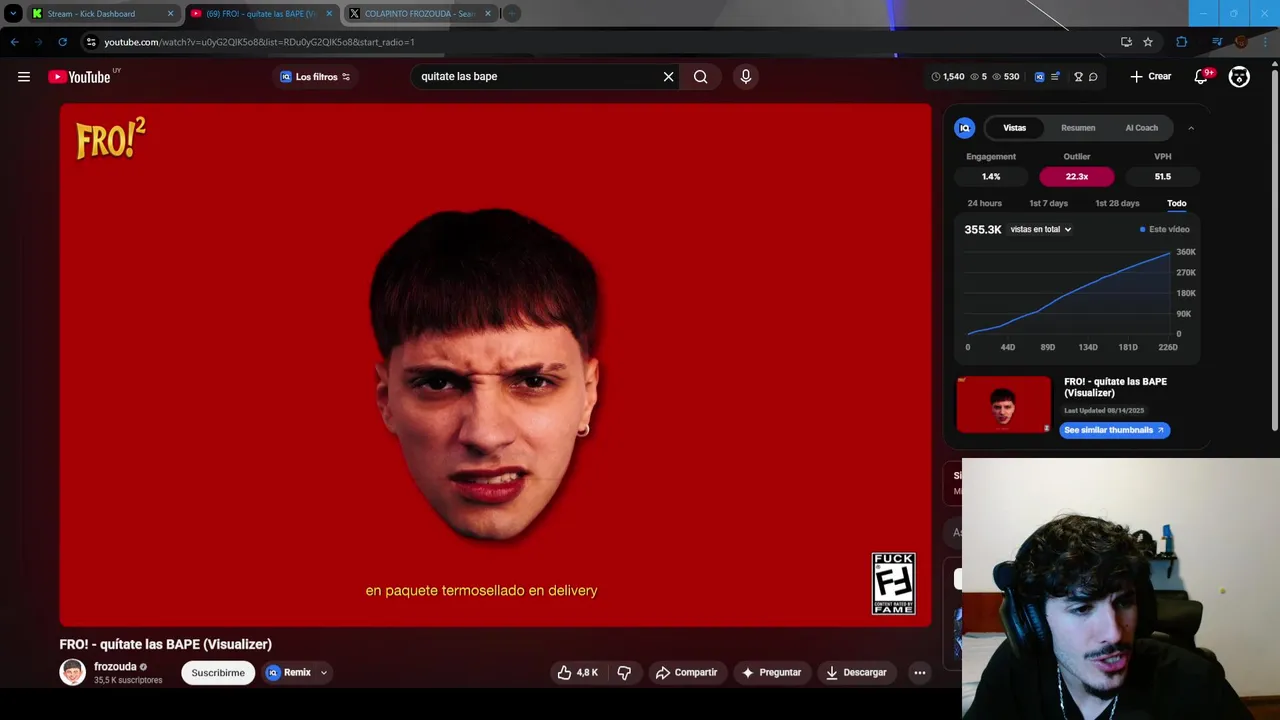Open the browser extensions puzzle icon
This screenshot has height=720, width=1280.
[1182, 42]
